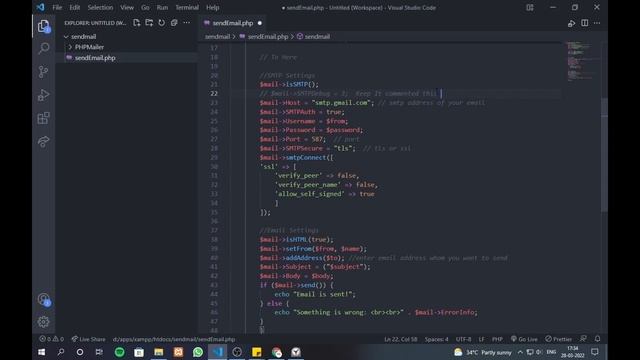
Task: Split the editor to the right
Action: point(584,23)
